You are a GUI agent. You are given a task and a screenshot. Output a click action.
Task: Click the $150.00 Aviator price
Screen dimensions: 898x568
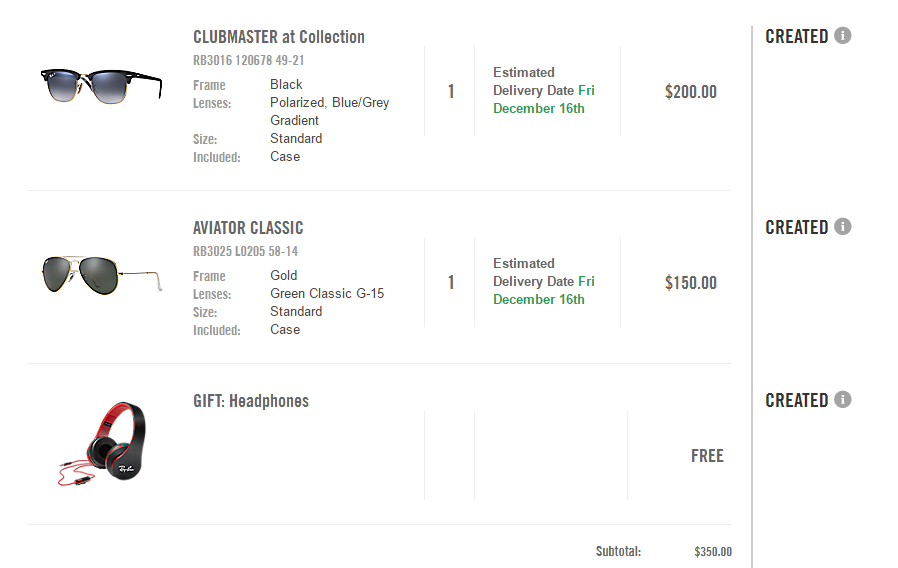tap(690, 283)
